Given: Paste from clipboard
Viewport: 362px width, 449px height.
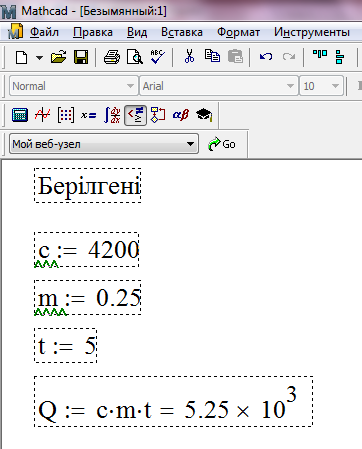Looking at the screenshot, I should pos(235,56).
